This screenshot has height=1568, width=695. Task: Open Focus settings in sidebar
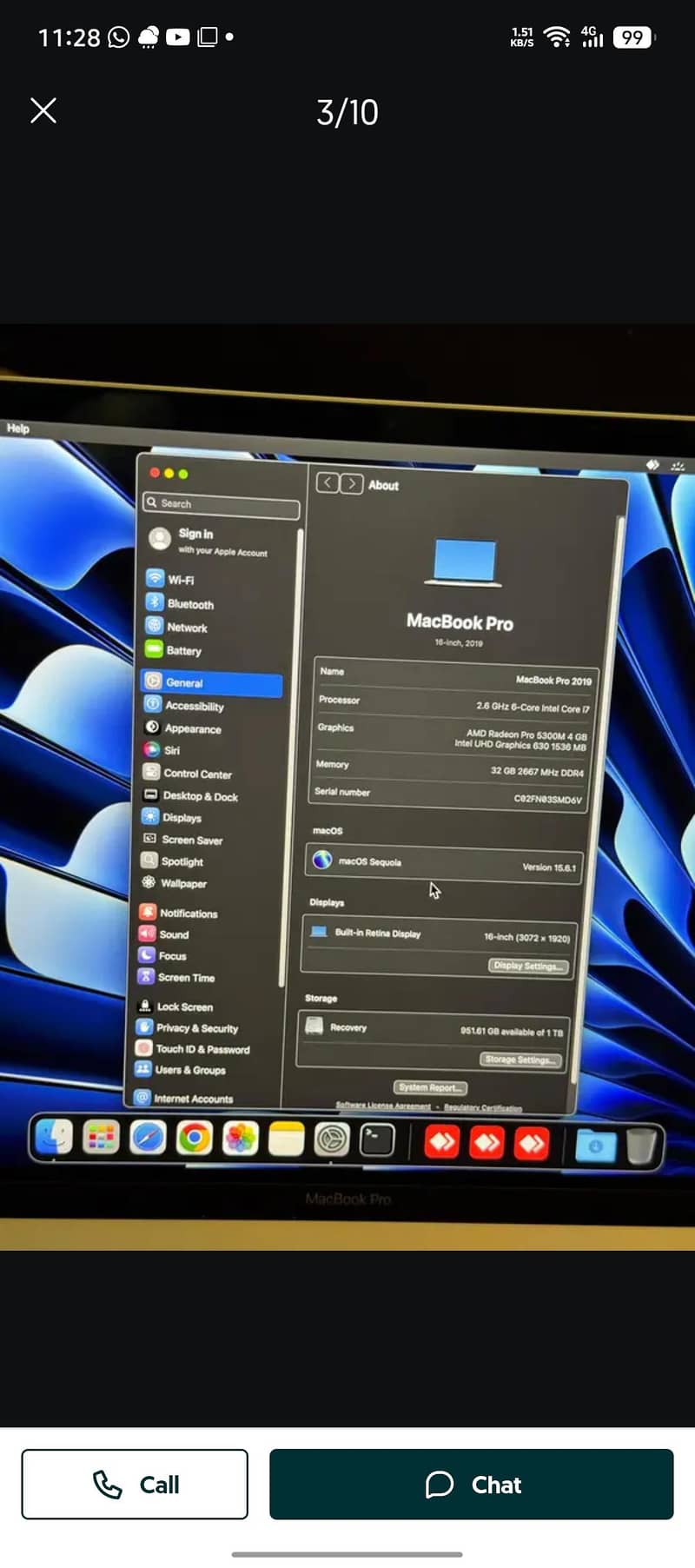click(163, 955)
